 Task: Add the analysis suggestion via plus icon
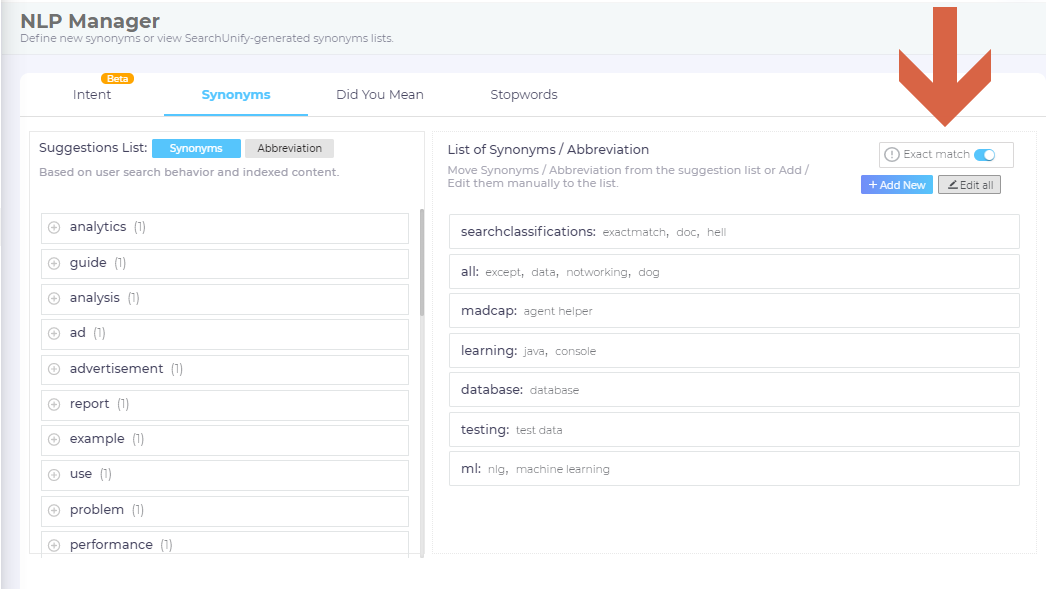[x=54, y=298]
